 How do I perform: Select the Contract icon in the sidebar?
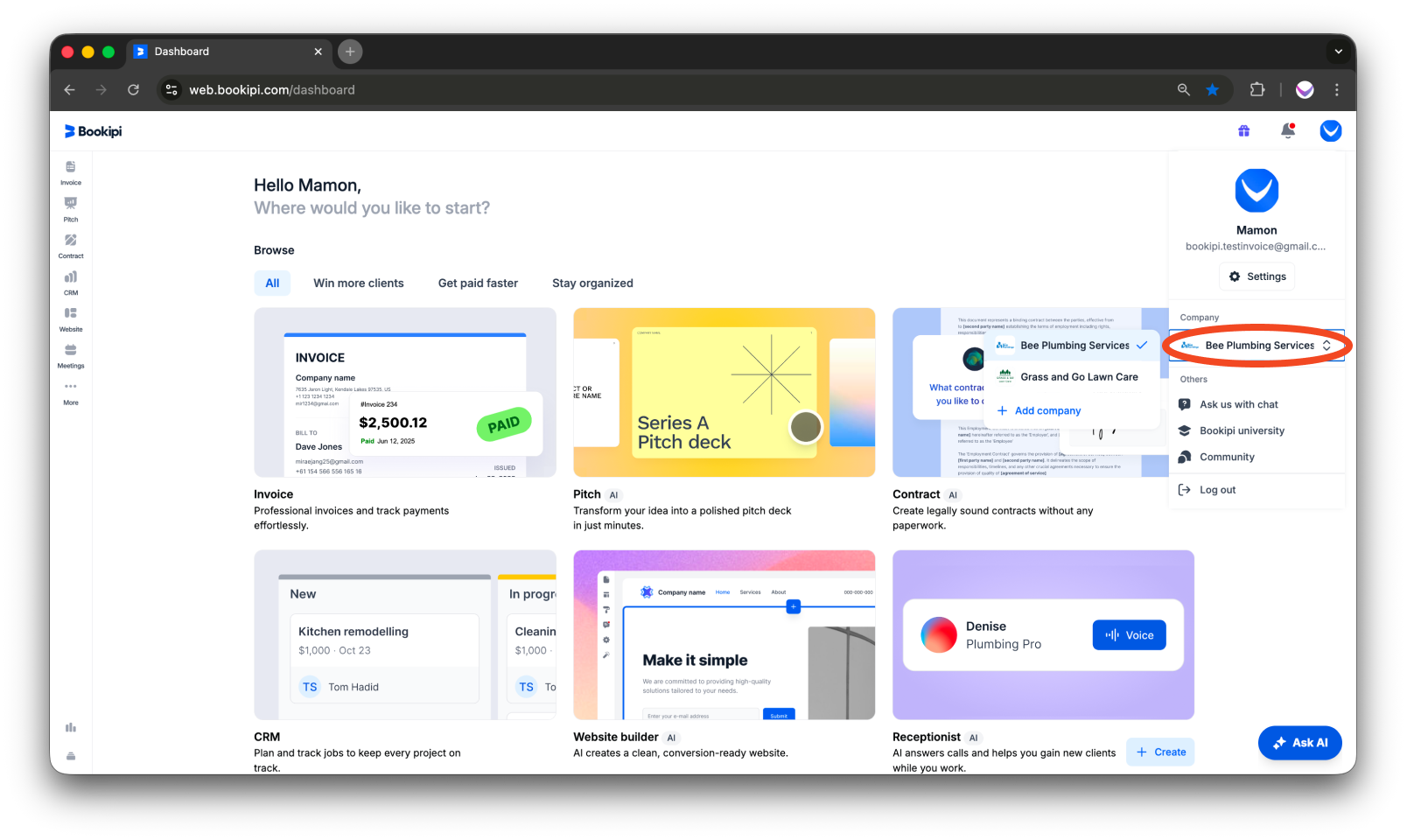[70, 246]
